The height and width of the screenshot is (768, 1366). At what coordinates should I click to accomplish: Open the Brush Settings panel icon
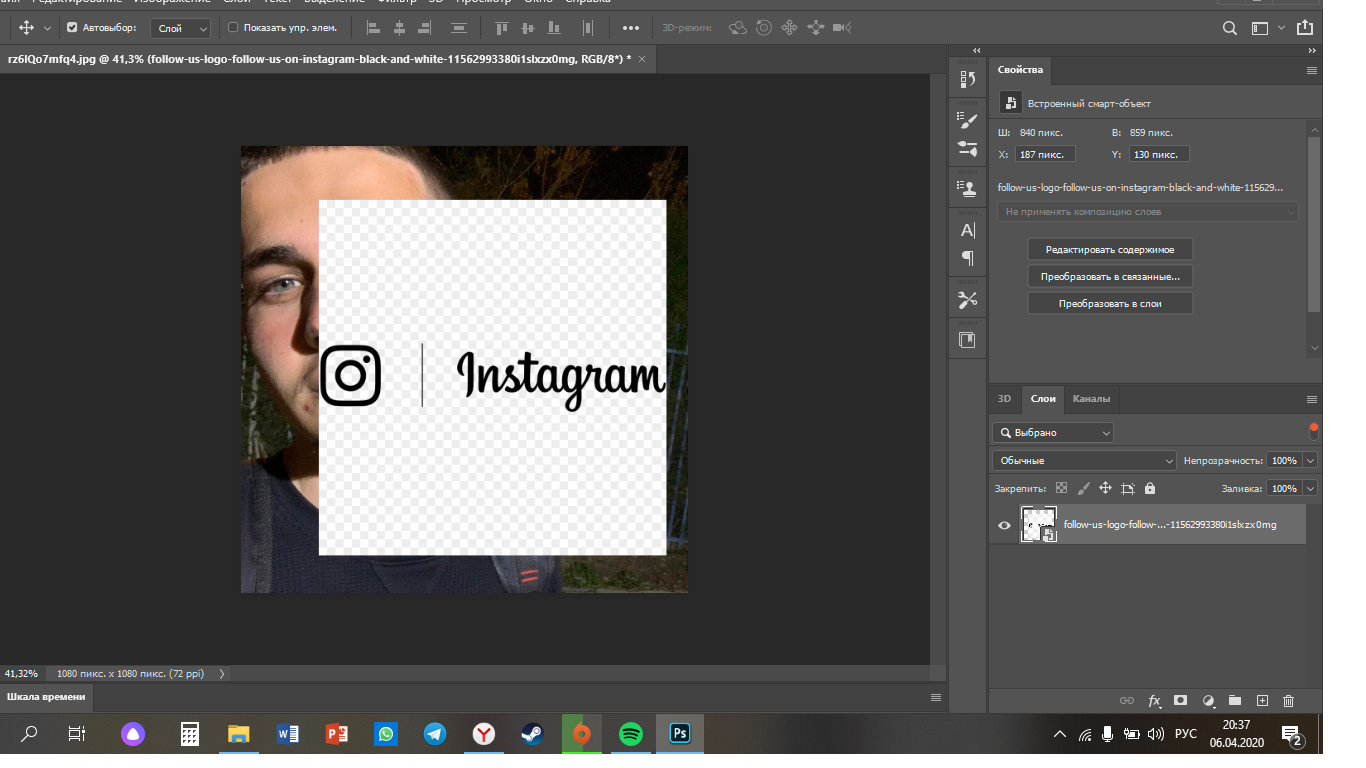pos(967,148)
